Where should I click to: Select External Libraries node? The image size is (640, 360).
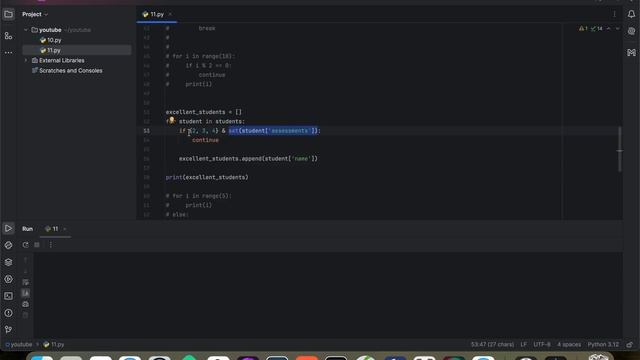58,60
